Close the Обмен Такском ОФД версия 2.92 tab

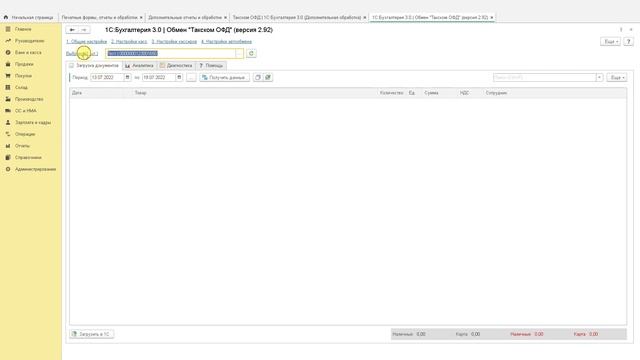click(491, 18)
